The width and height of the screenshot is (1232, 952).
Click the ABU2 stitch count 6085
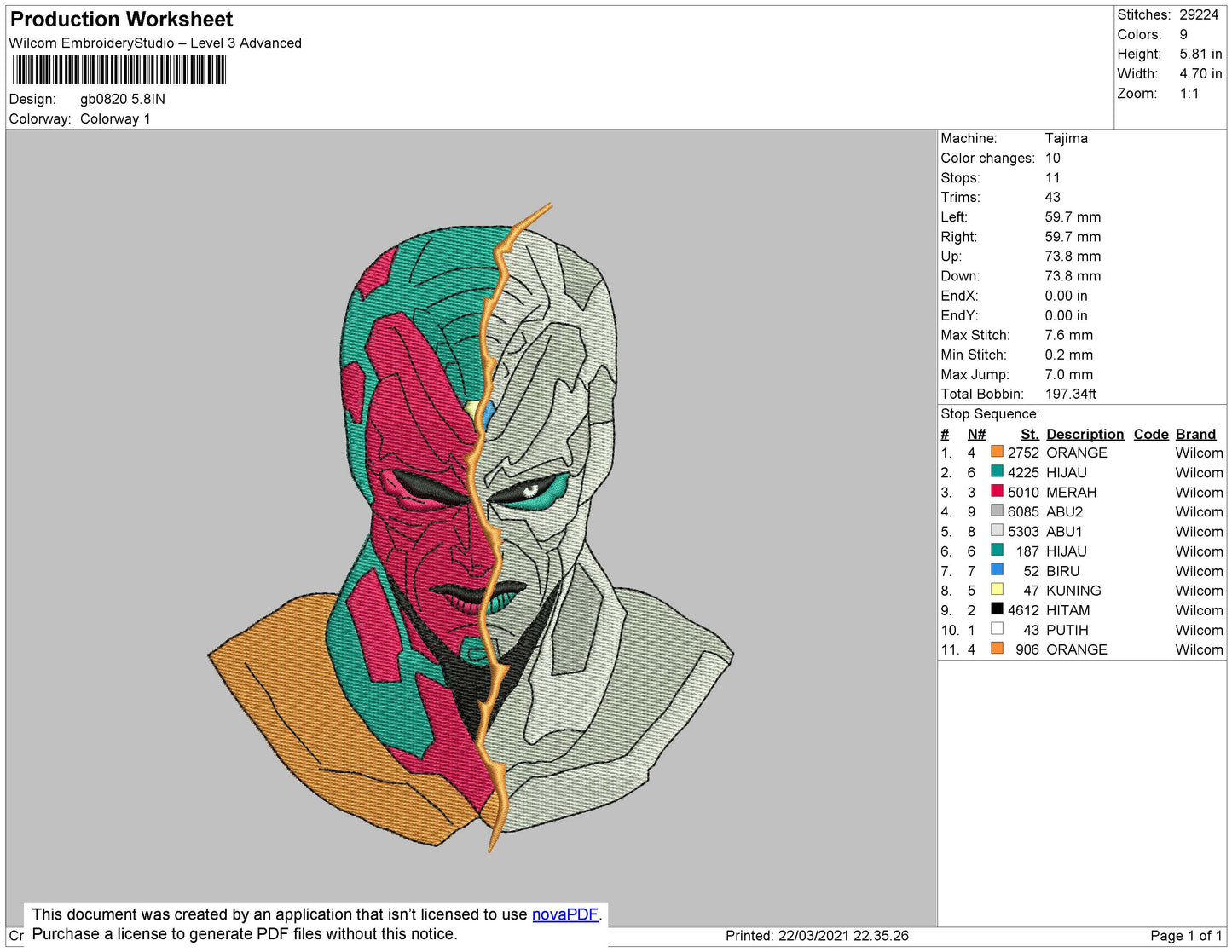[x=1023, y=511]
